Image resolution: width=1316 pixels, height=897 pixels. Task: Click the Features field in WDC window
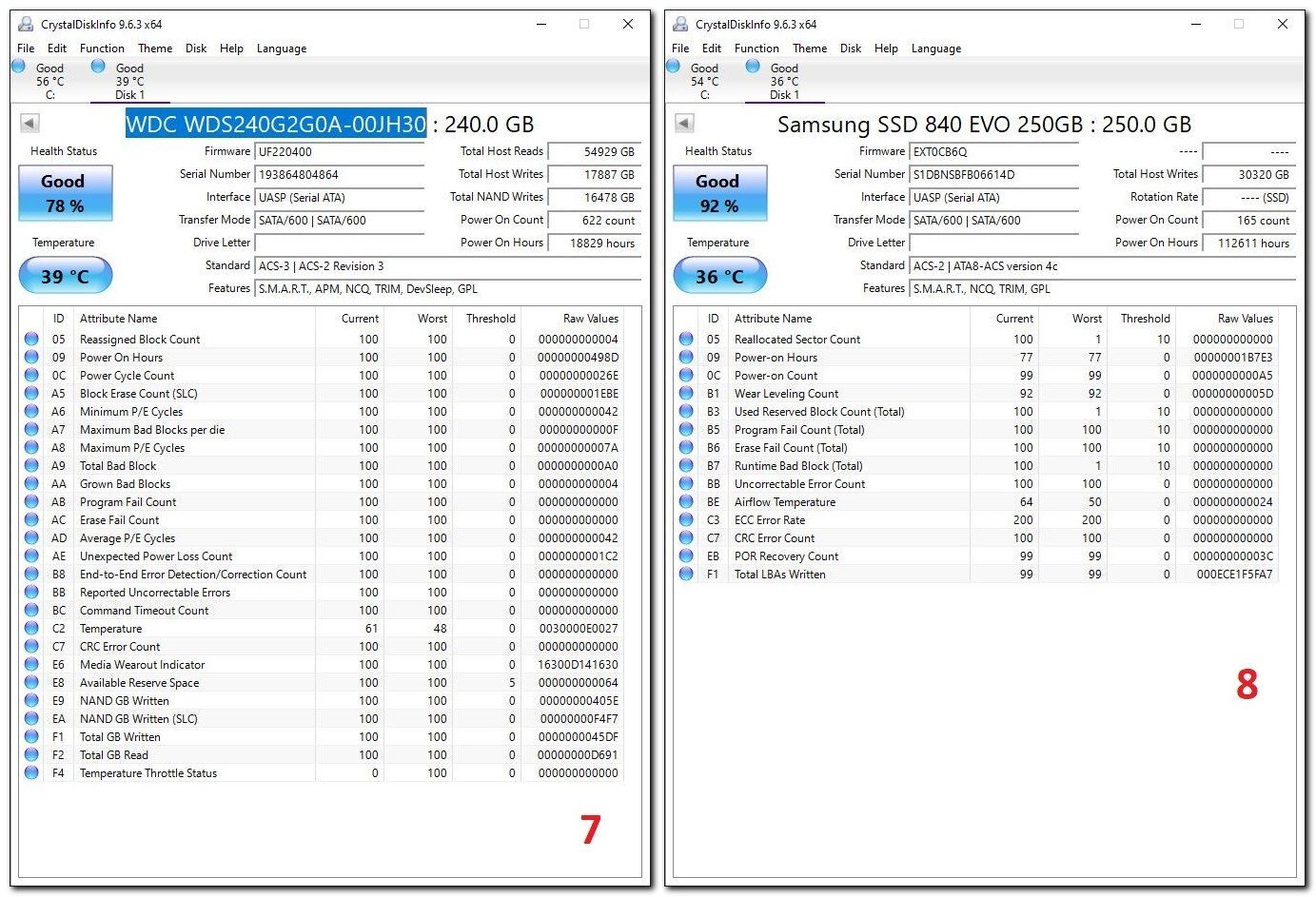(x=448, y=289)
